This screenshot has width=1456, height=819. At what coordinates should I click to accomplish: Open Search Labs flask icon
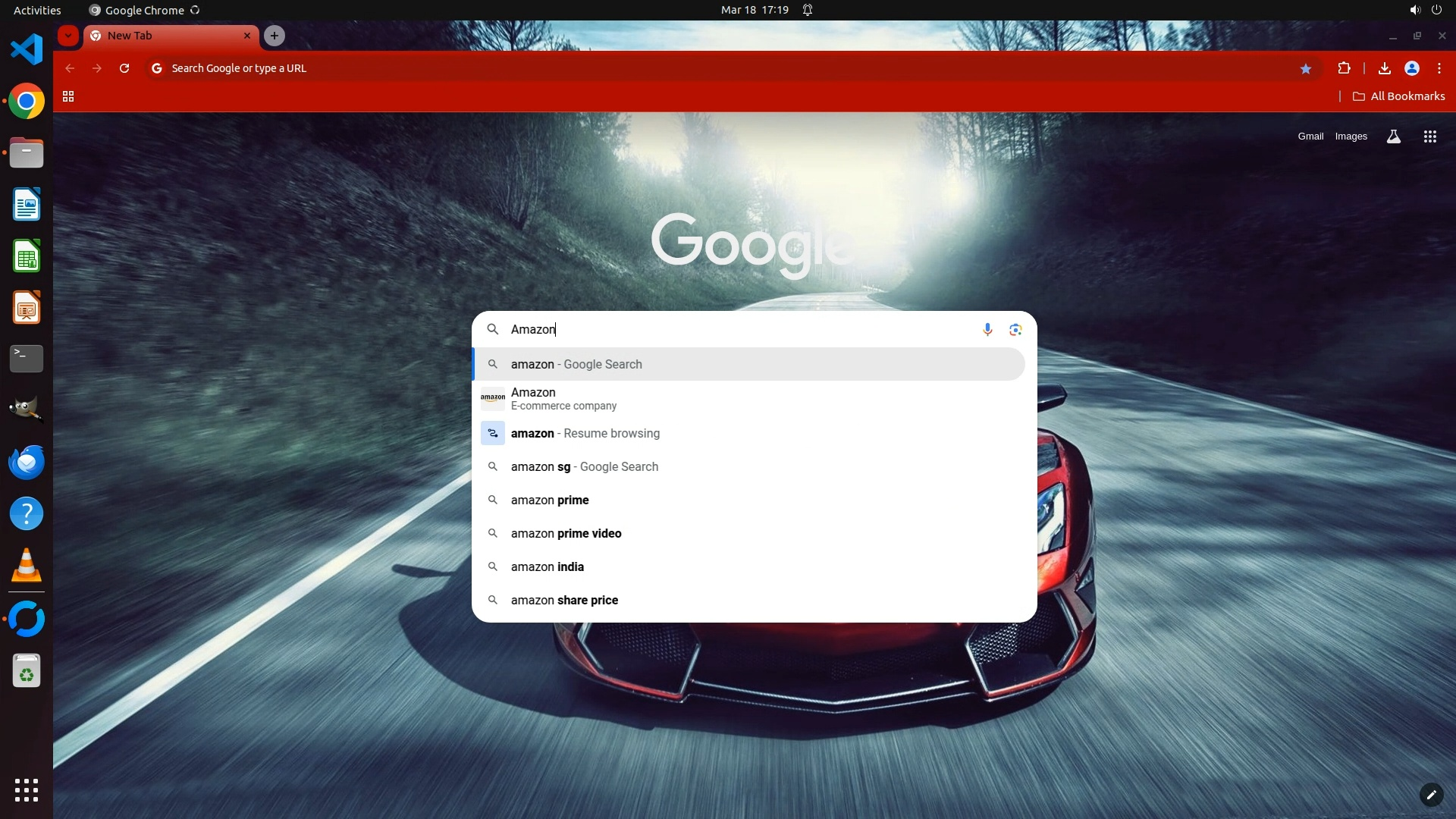point(1393,136)
